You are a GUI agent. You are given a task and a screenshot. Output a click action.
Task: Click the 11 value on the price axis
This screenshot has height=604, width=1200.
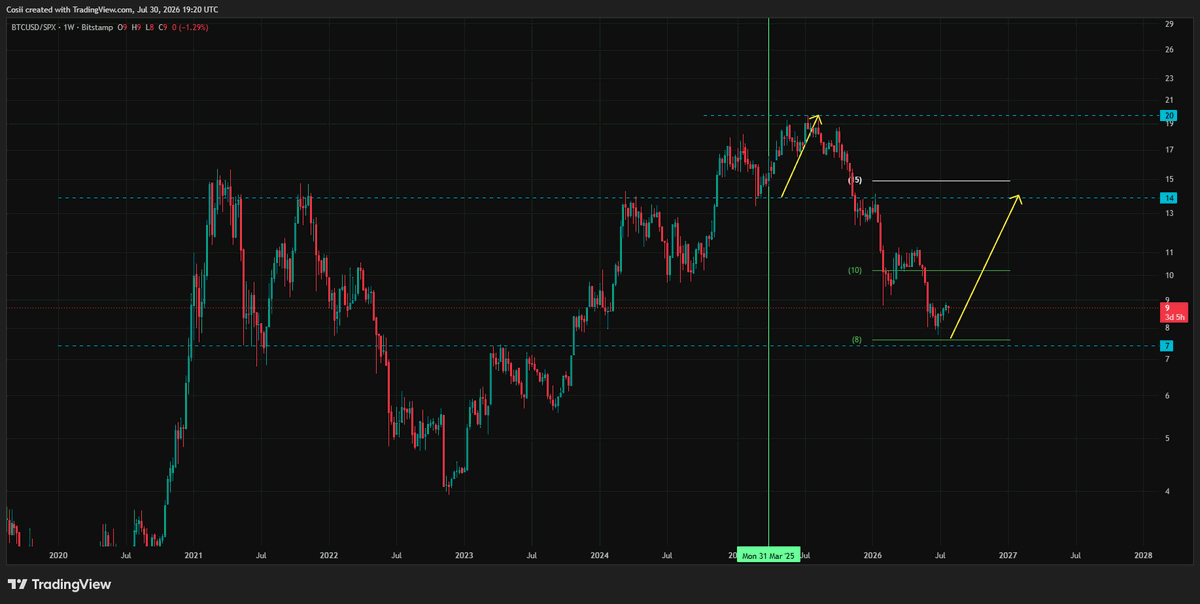1168,253
